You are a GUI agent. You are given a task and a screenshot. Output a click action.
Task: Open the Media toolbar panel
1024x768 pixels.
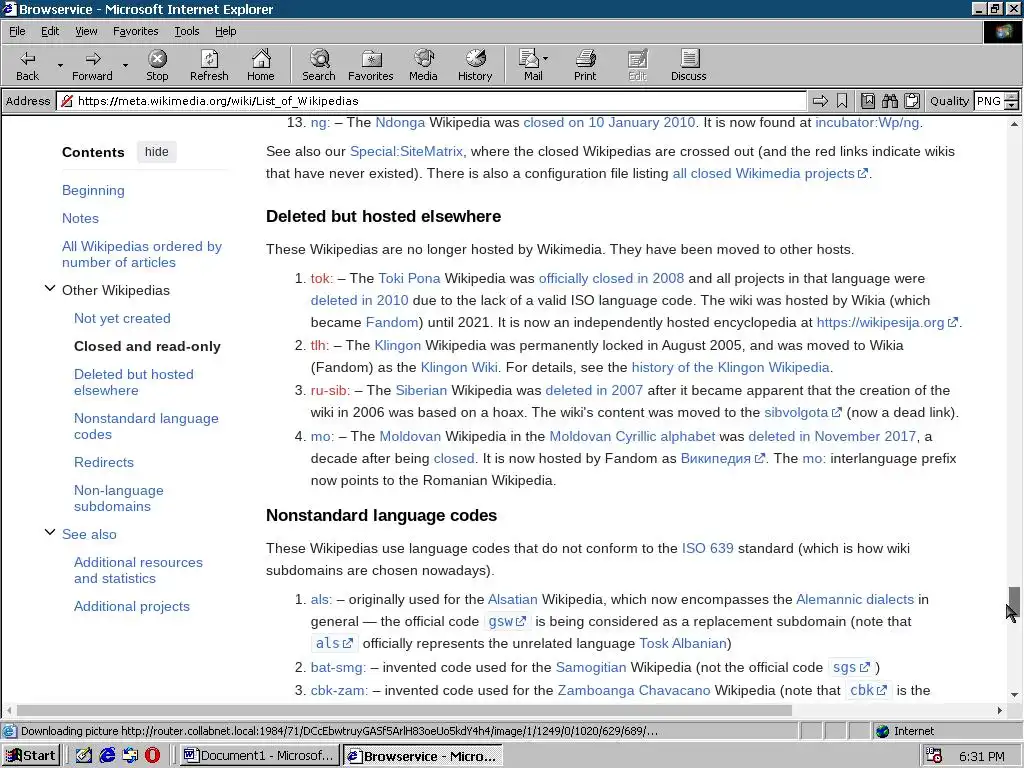[423, 65]
